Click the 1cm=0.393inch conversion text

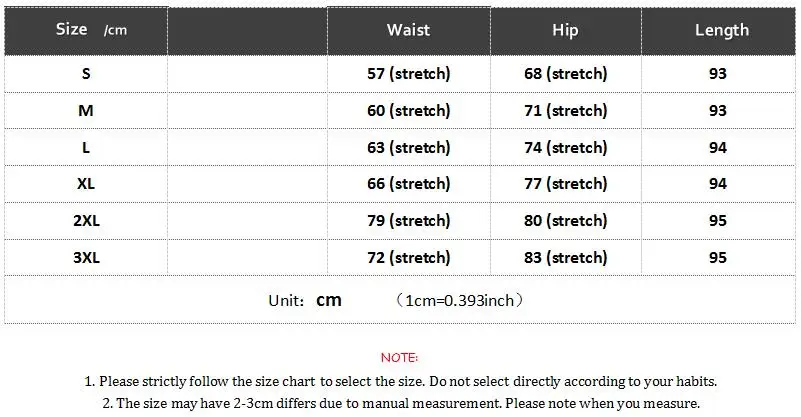coord(459,300)
